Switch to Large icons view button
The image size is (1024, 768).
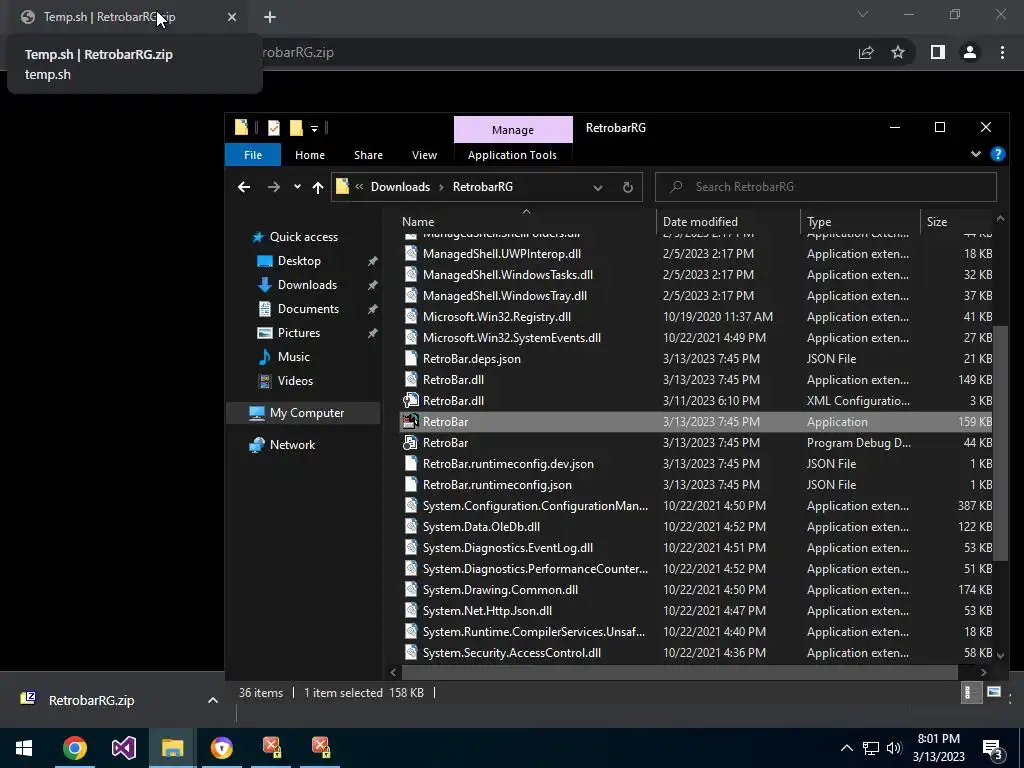(x=994, y=693)
